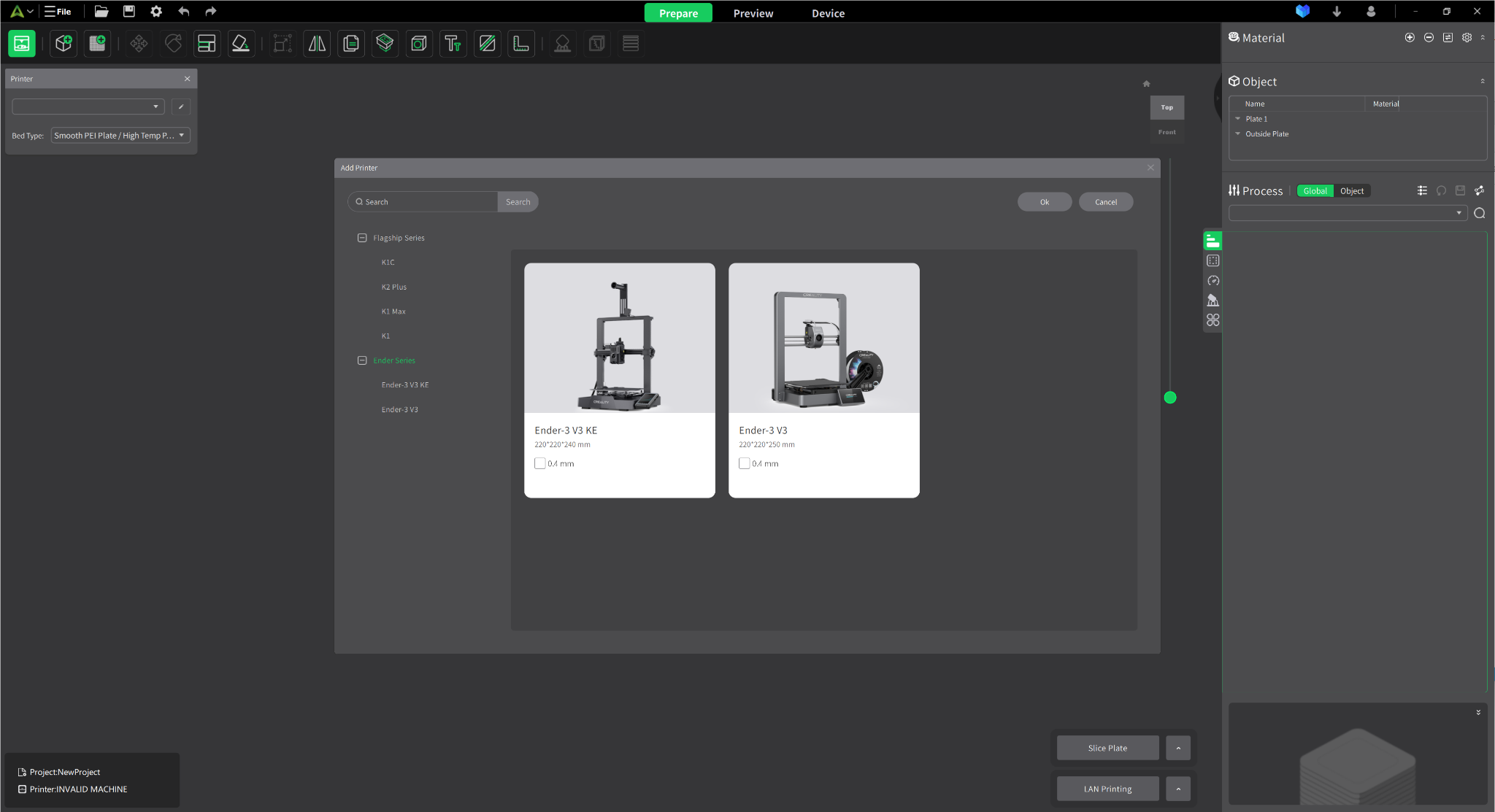
Task: Check 0.4 mm nozzle for Ender-3 V3 KE
Action: click(540, 463)
